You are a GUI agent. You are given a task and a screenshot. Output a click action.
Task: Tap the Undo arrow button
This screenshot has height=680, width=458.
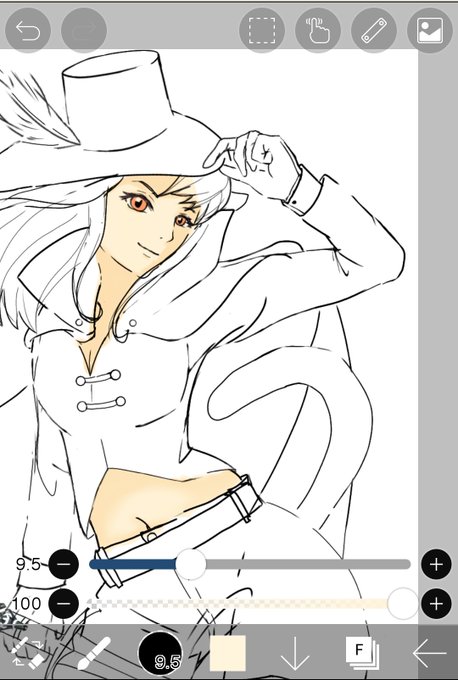(28, 31)
